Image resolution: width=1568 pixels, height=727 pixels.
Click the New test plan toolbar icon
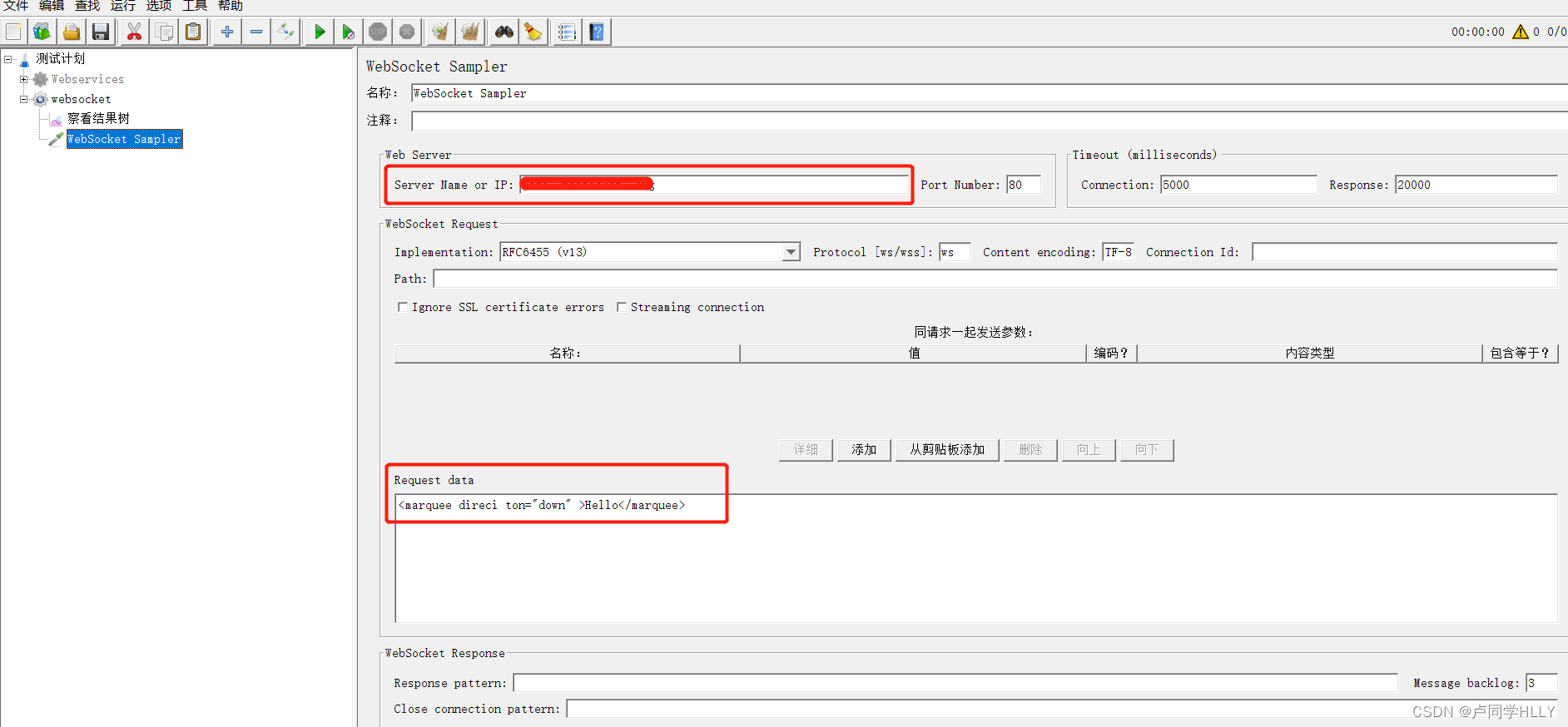click(x=13, y=32)
